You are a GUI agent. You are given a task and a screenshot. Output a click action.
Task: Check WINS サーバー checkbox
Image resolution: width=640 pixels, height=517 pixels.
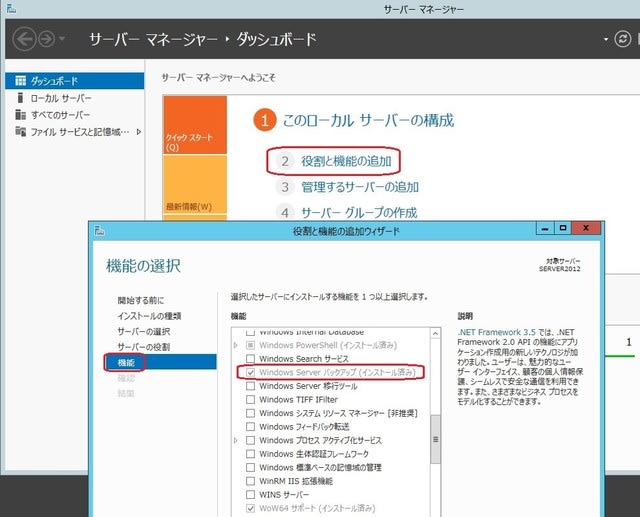tap(251, 495)
